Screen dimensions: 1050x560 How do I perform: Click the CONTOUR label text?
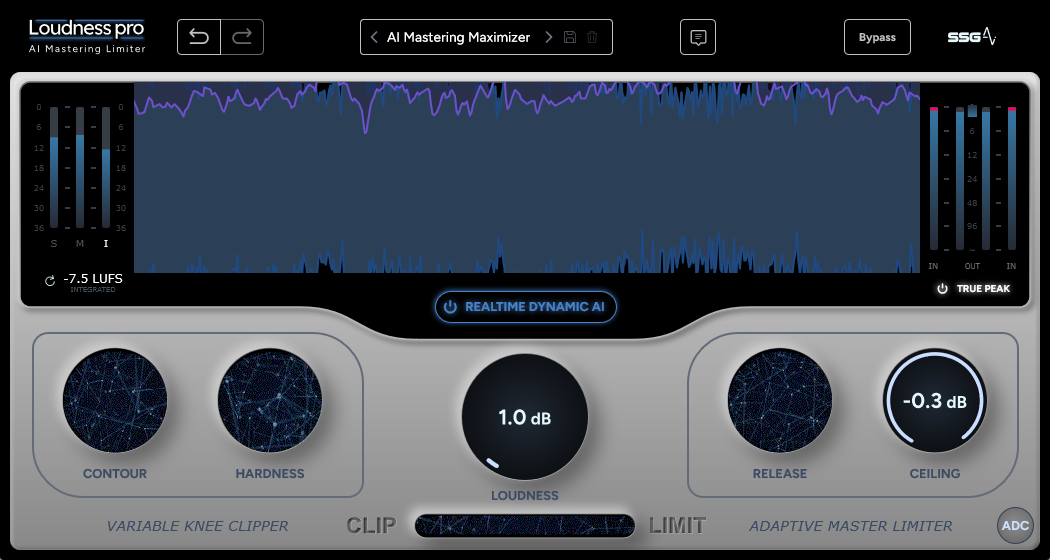pyautogui.click(x=115, y=474)
